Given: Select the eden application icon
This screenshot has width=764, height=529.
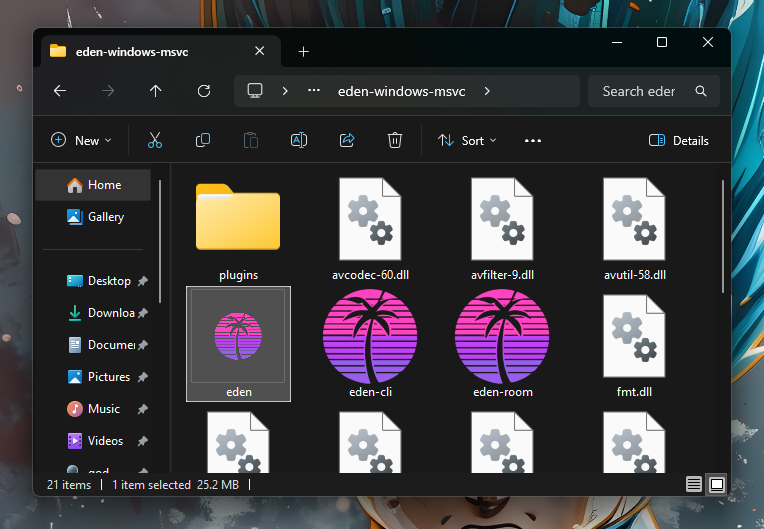Looking at the screenshot, I should 238,344.
